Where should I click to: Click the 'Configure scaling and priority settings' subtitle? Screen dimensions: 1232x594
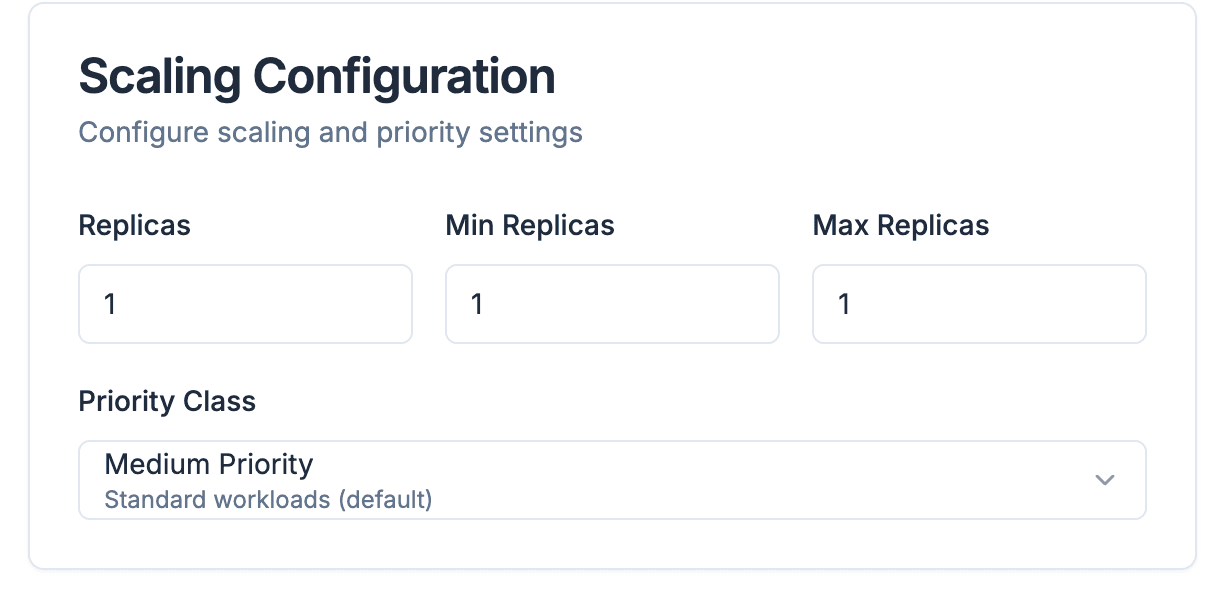tap(330, 133)
